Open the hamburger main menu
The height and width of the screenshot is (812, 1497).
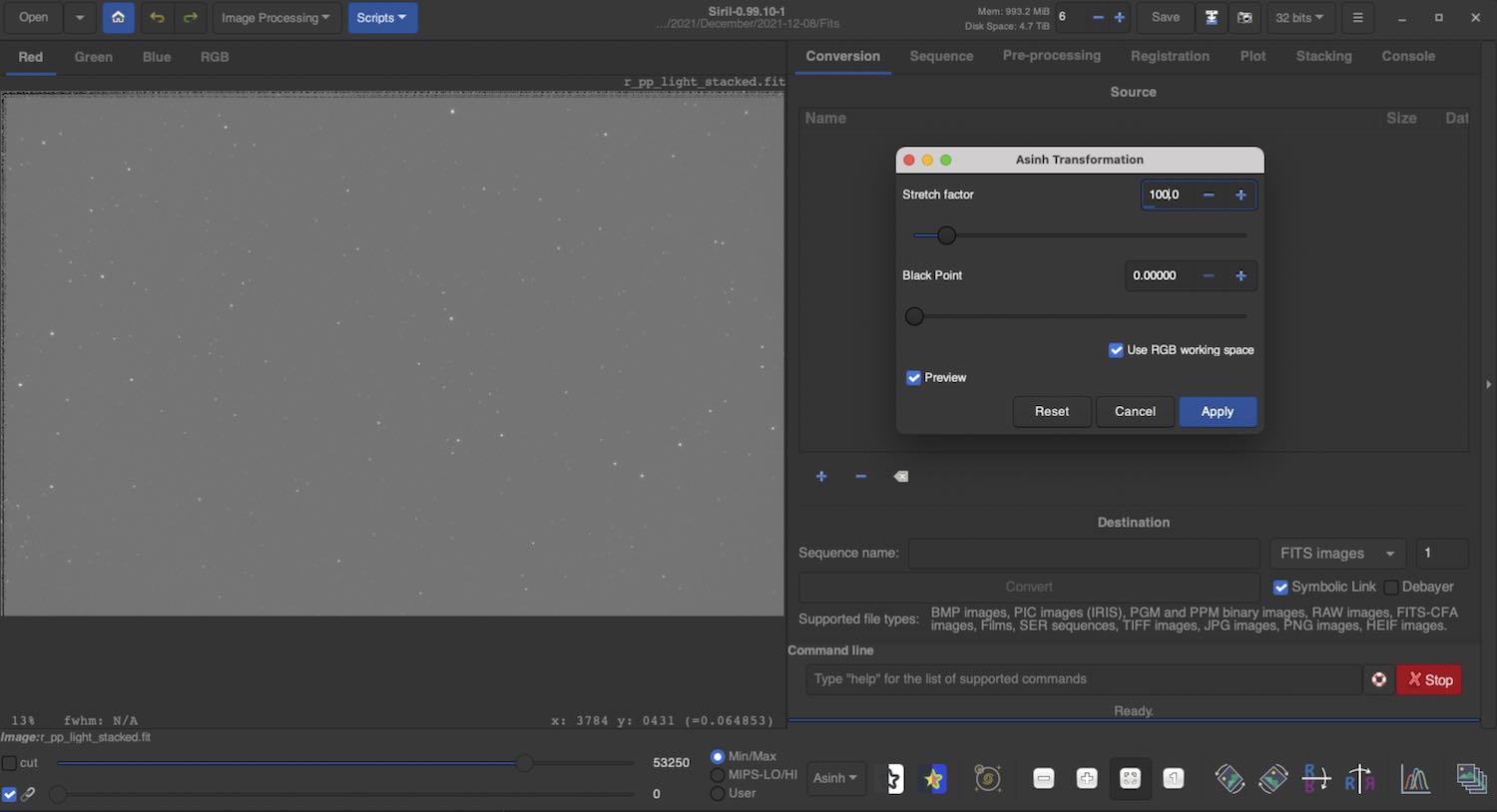click(1357, 18)
